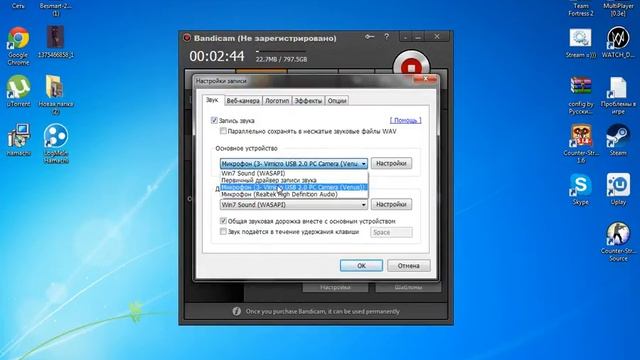Collapse the Основное устройство dropdown
640x360 pixels.
[363, 164]
